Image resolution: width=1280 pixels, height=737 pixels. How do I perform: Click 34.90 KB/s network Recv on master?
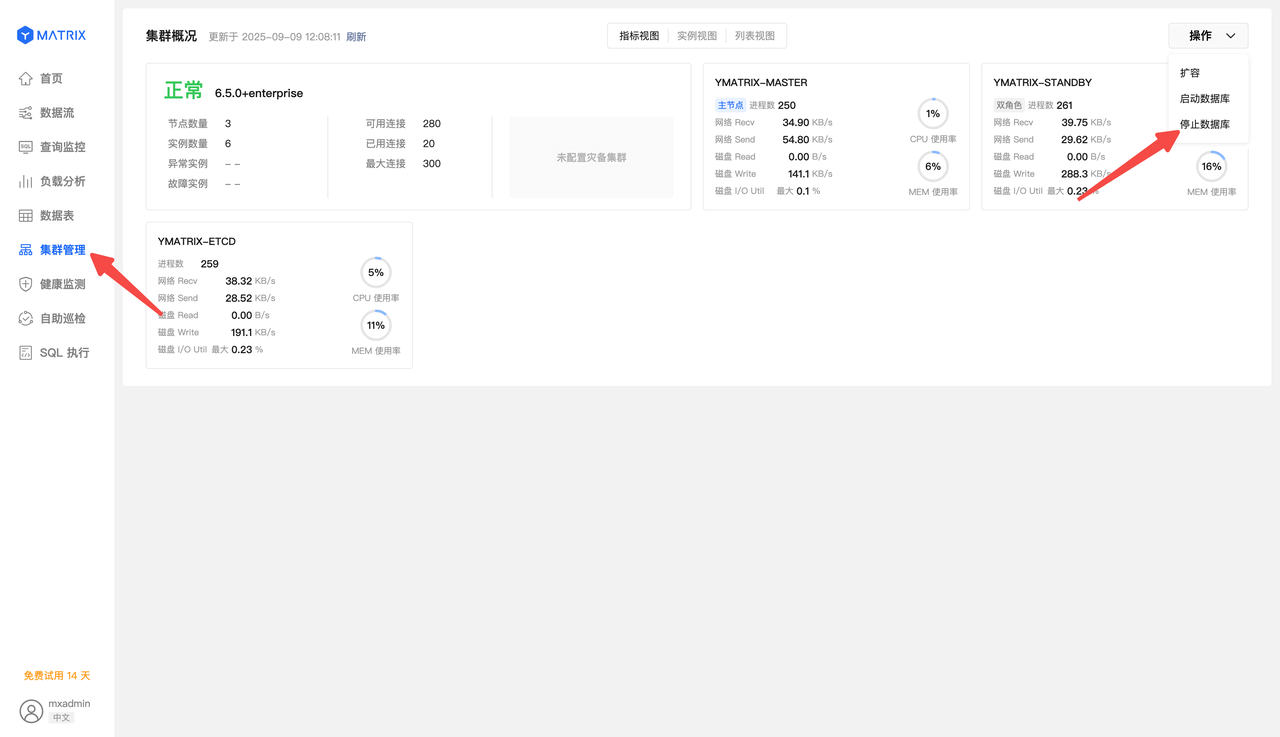pyautogui.click(x=807, y=122)
